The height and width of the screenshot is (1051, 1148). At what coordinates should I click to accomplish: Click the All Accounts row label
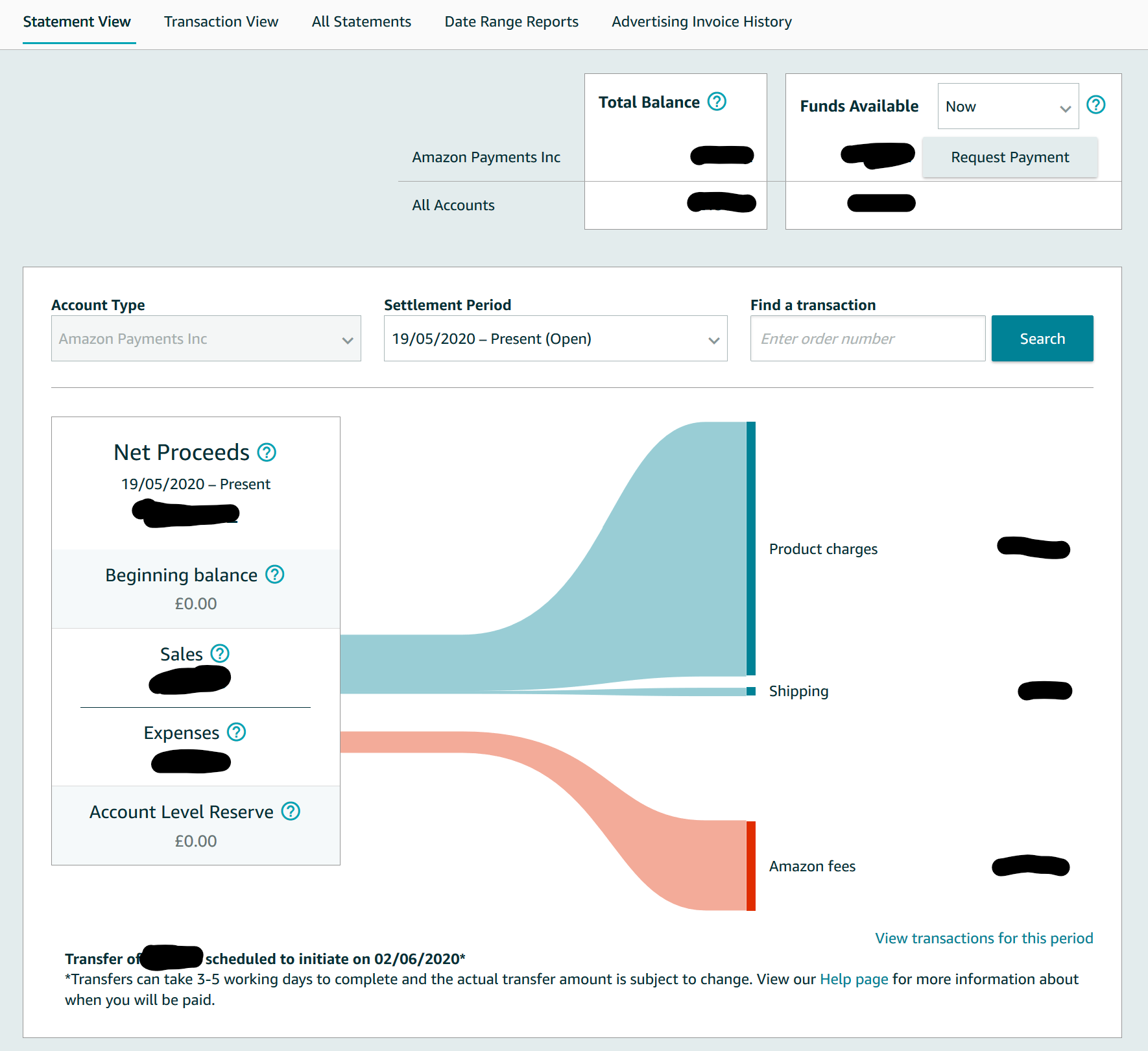pyautogui.click(x=453, y=206)
